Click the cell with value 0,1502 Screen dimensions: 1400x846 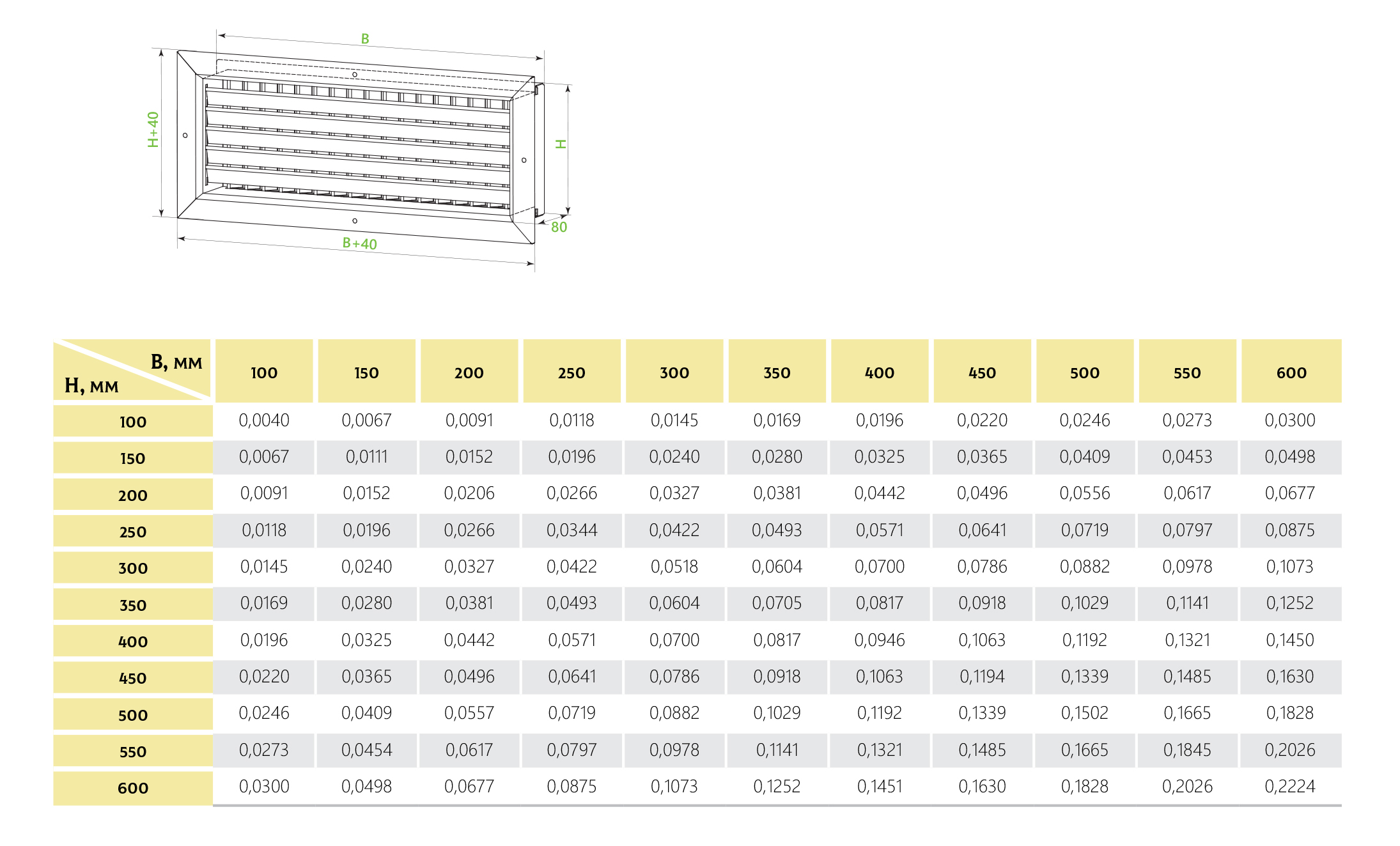(1085, 713)
